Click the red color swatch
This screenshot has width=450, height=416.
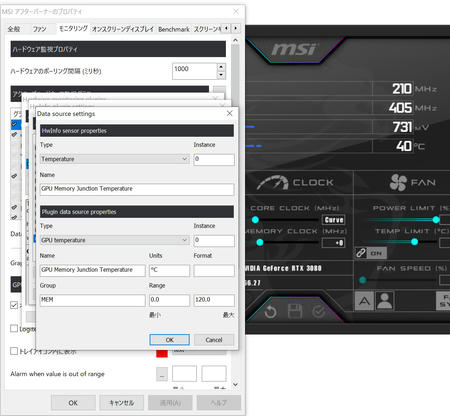point(162,353)
